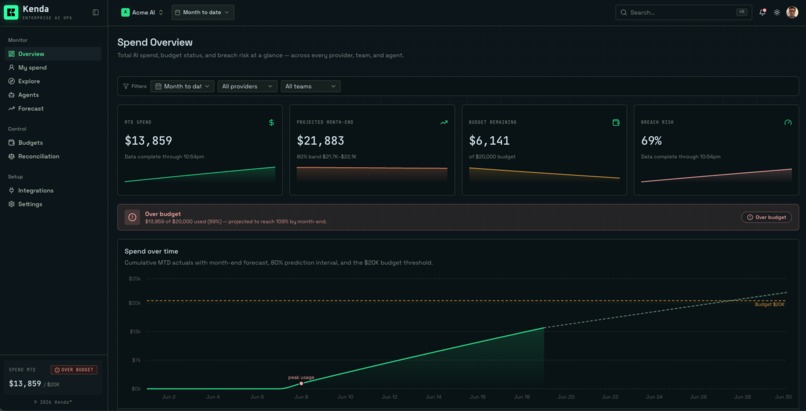Open the notifications bell
This screenshot has width=806, height=411.
[x=762, y=12]
